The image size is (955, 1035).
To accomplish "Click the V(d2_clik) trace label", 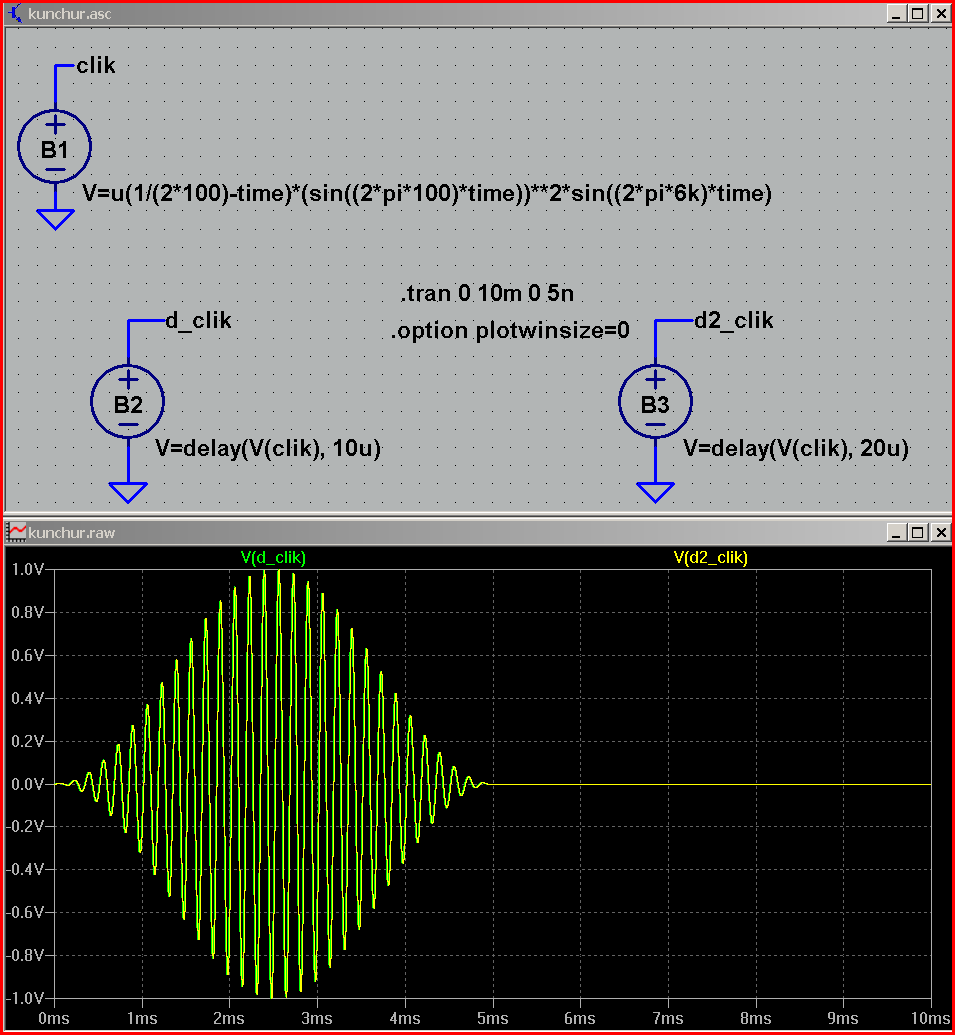I will click(710, 558).
